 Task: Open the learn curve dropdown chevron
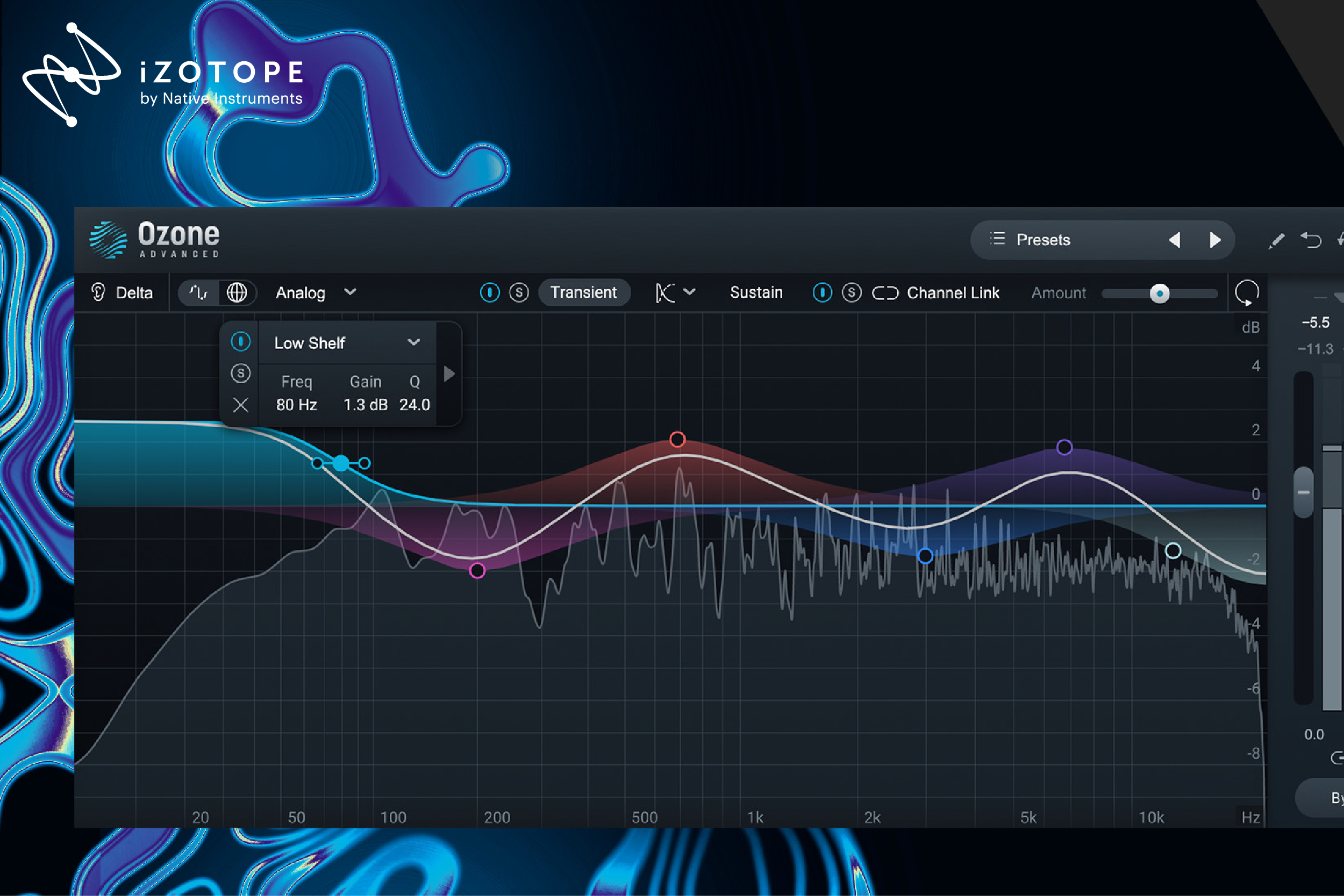pos(690,292)
